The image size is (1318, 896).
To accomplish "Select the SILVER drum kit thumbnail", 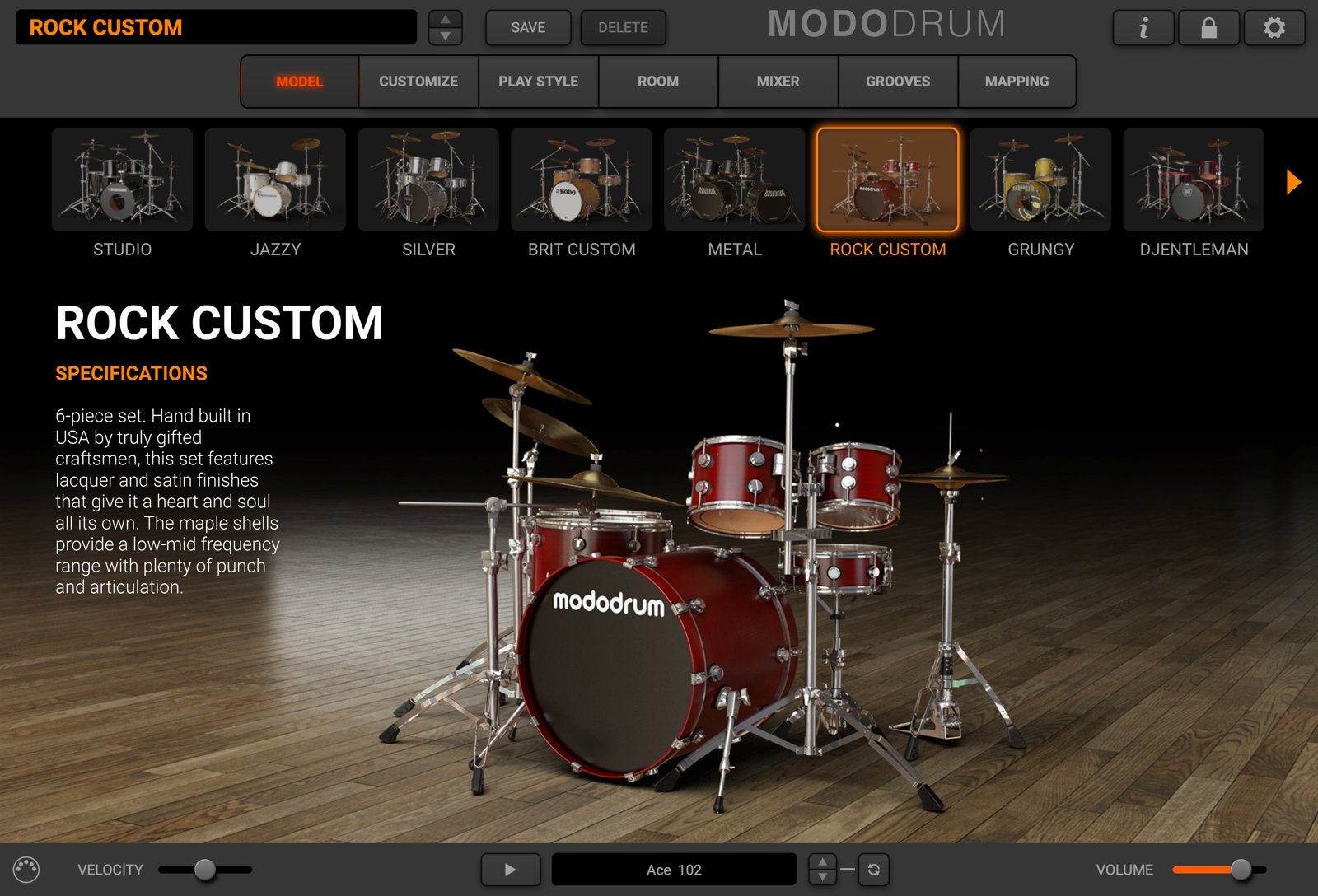I will [x=428, y=180].
